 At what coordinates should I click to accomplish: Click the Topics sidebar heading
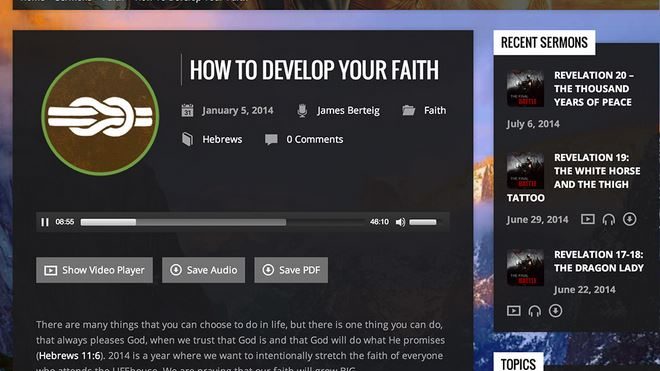coord(518,364)
